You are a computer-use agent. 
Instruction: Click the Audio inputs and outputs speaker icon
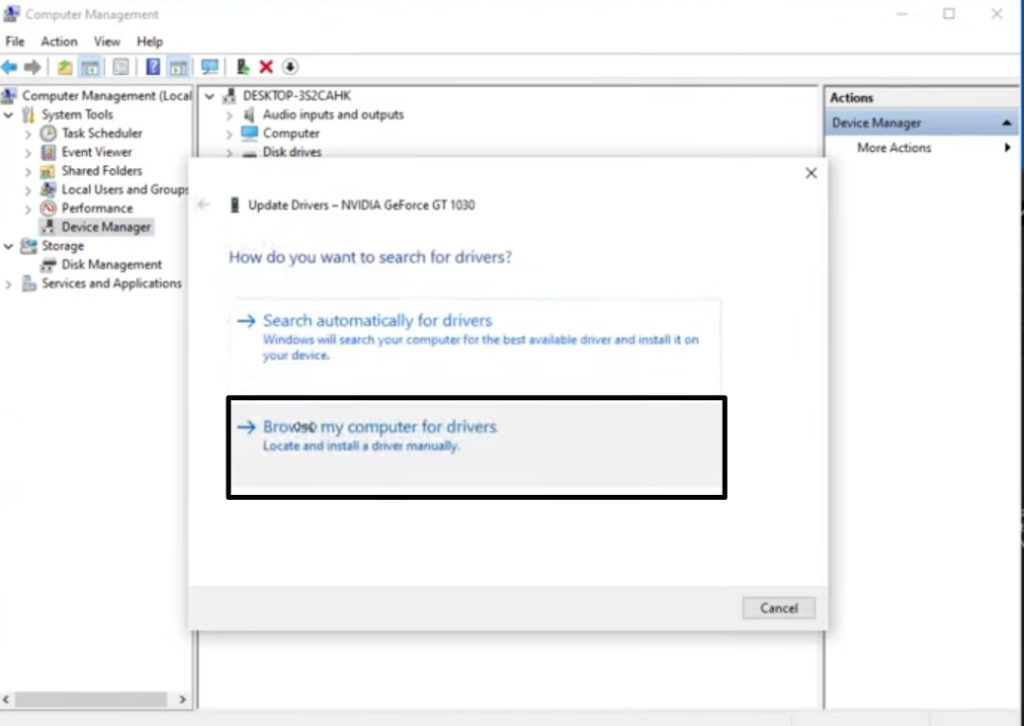pos(249,115)
